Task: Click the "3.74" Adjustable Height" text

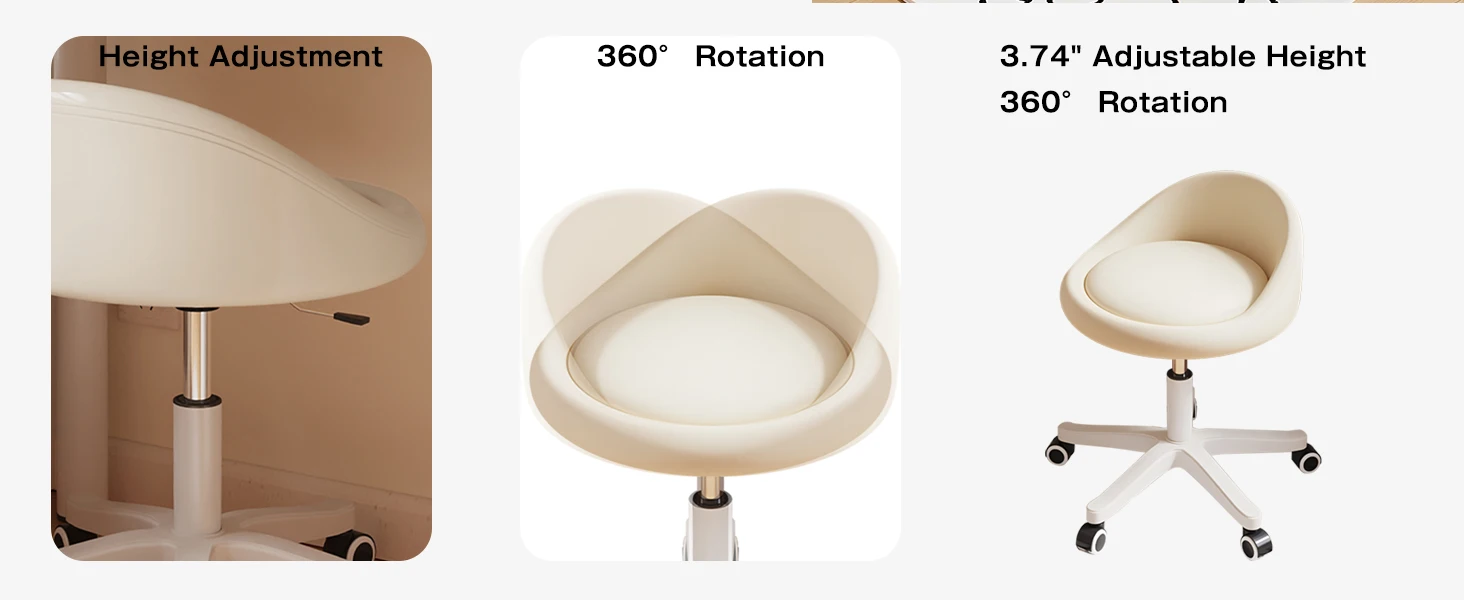Action: click(1183, 56)
